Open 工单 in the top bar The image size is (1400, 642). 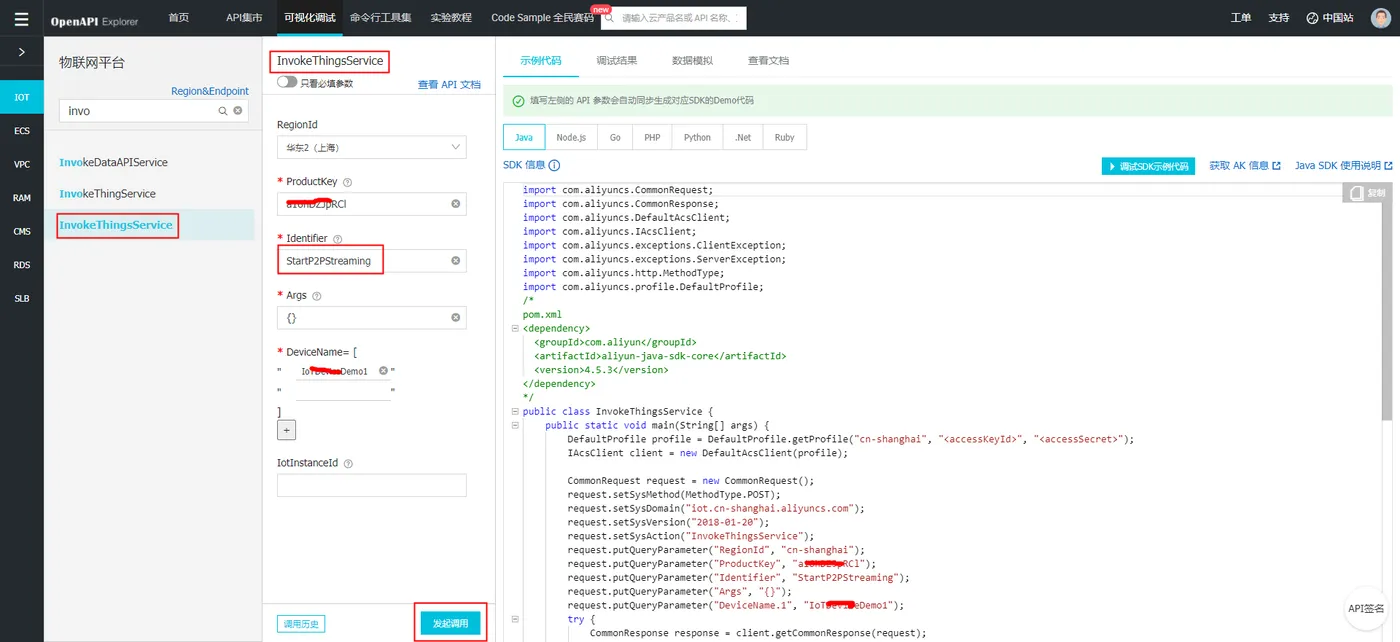coord(1240,18)
